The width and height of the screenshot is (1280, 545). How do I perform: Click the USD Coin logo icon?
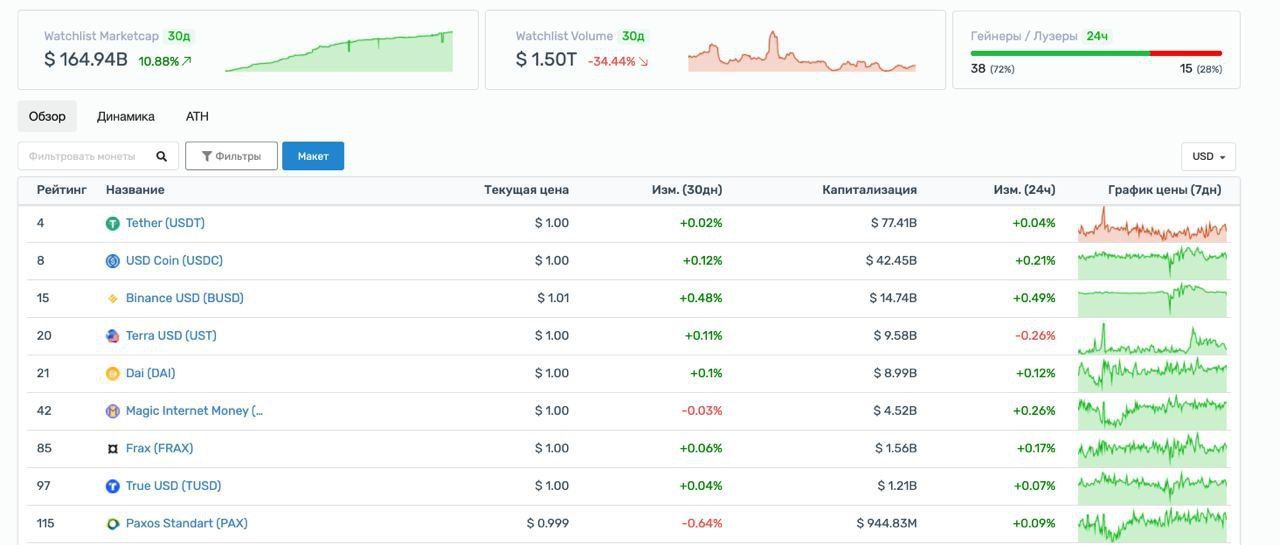[x=113, y=261]
